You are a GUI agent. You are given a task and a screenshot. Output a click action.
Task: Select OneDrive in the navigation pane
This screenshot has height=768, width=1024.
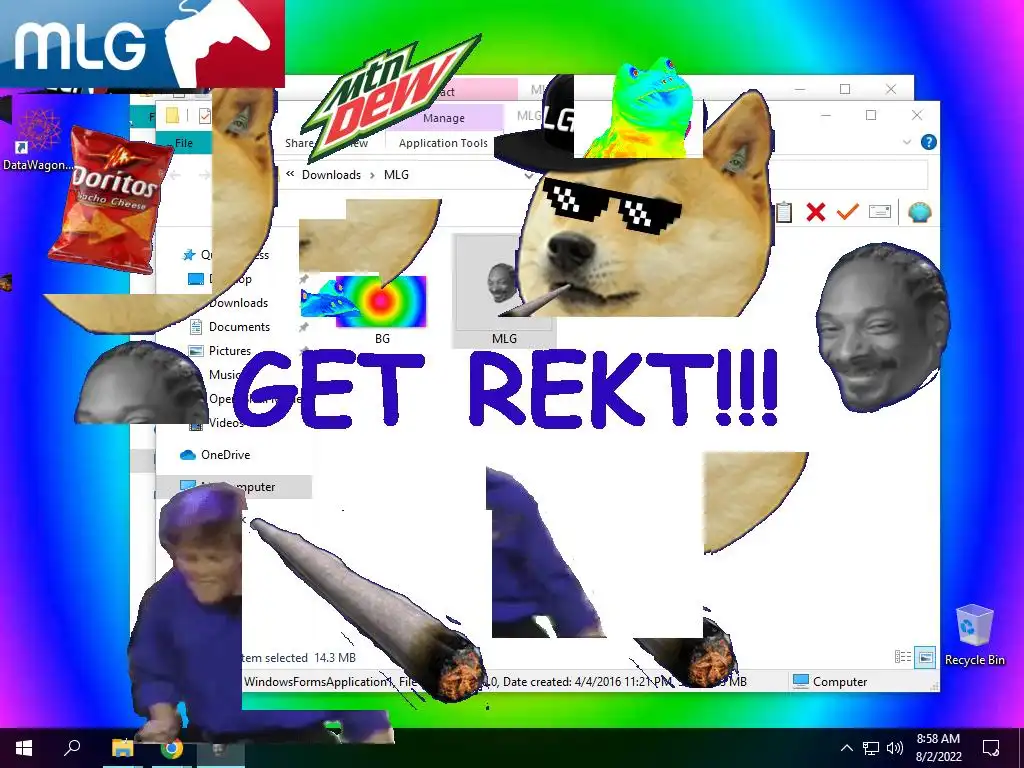[x=225, y=455]
